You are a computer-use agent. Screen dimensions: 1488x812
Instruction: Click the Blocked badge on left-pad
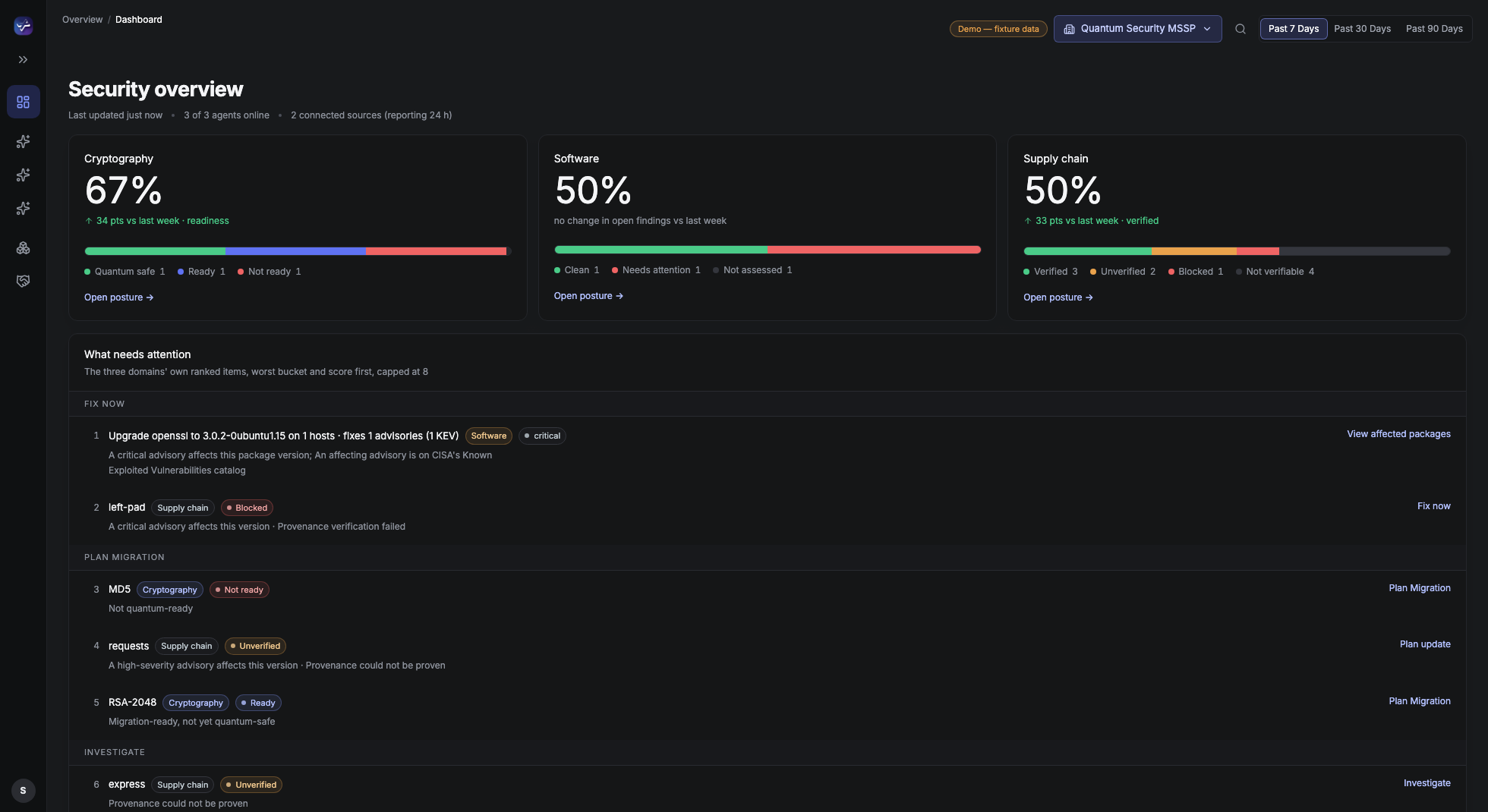pos(247,508)
